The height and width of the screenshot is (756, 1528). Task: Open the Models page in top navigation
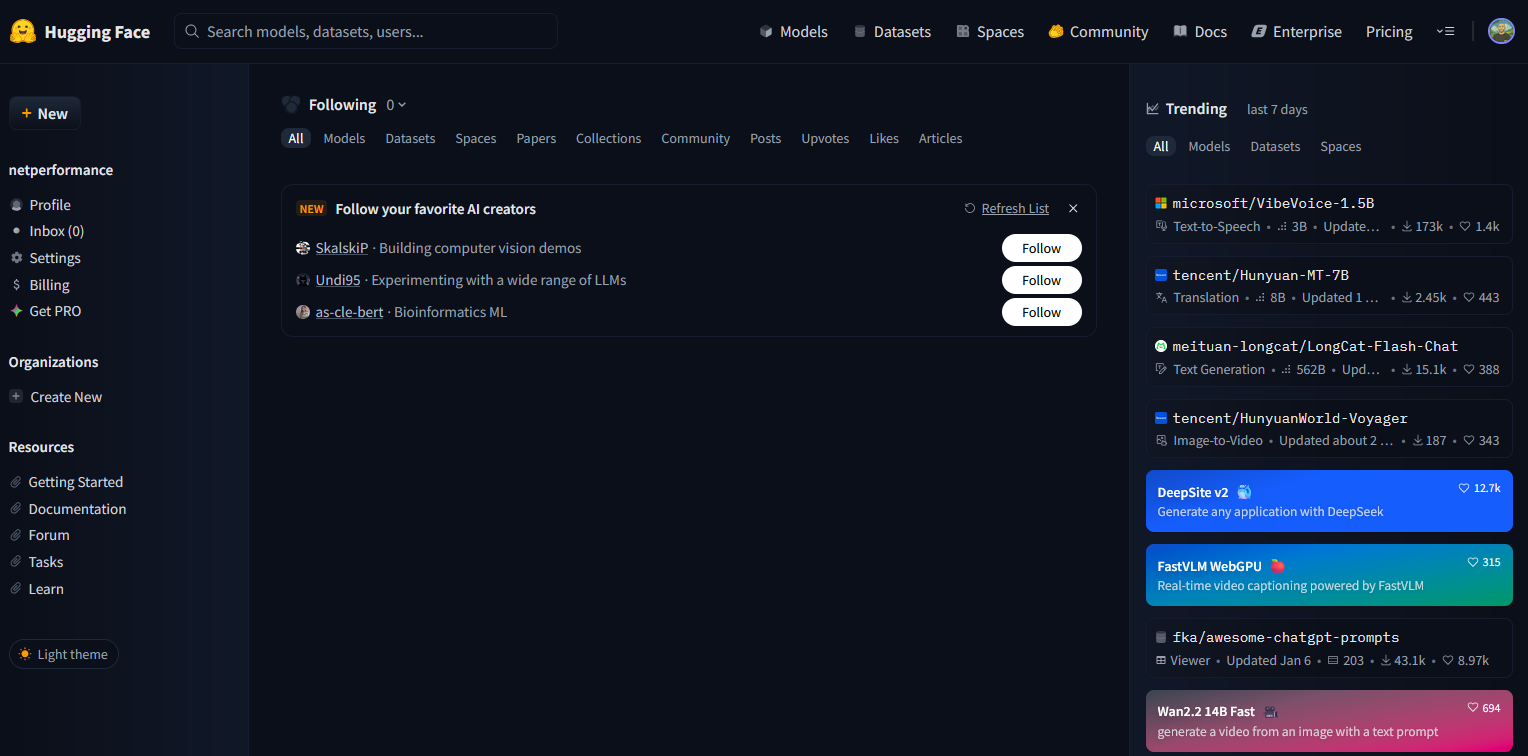[793, 32]
